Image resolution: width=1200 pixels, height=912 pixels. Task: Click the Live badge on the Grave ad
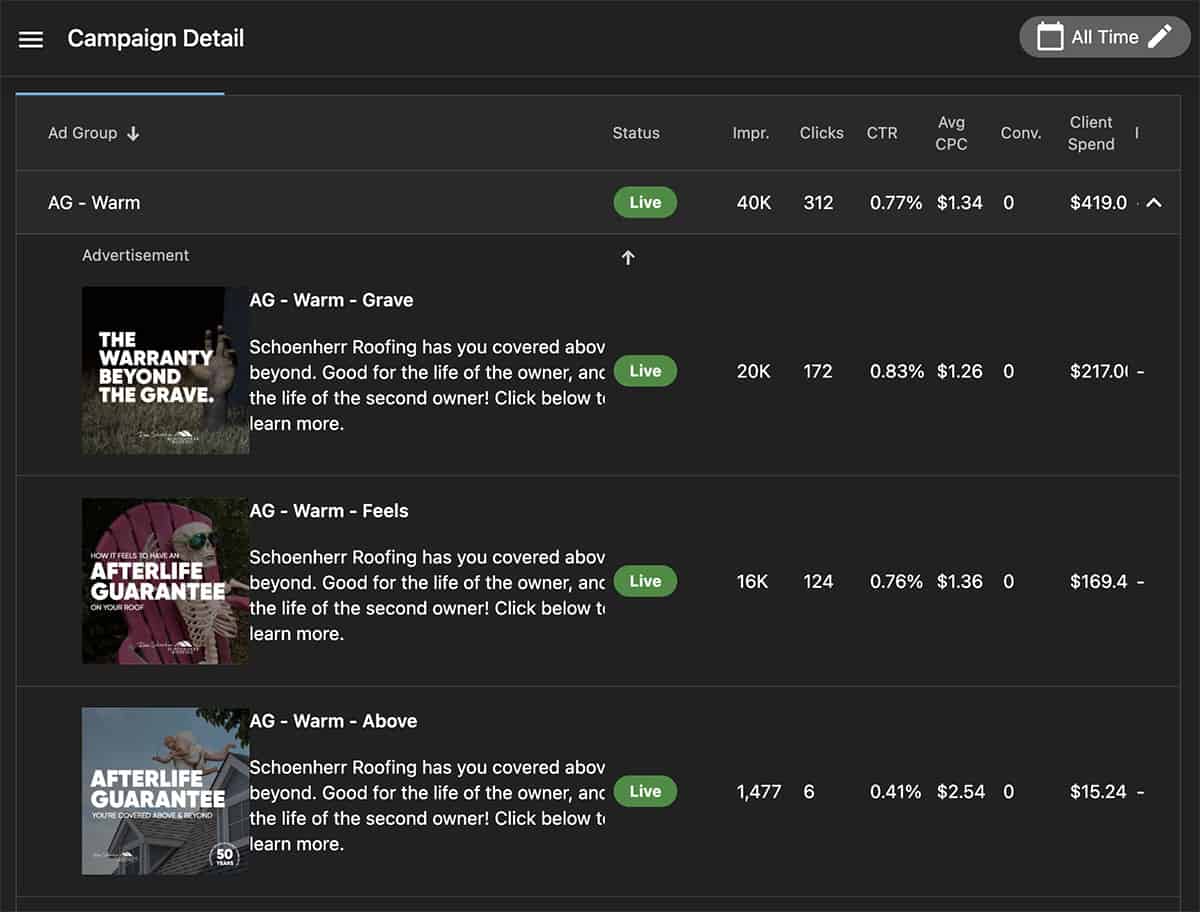(645, 370)
